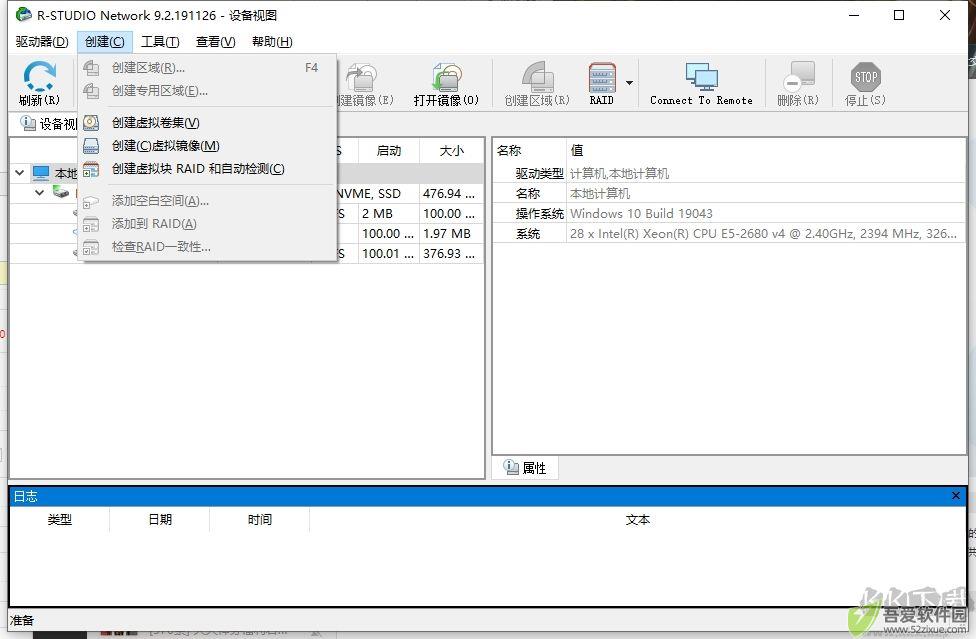Click the Connect To Remote toolbar icon

(701, 83)
